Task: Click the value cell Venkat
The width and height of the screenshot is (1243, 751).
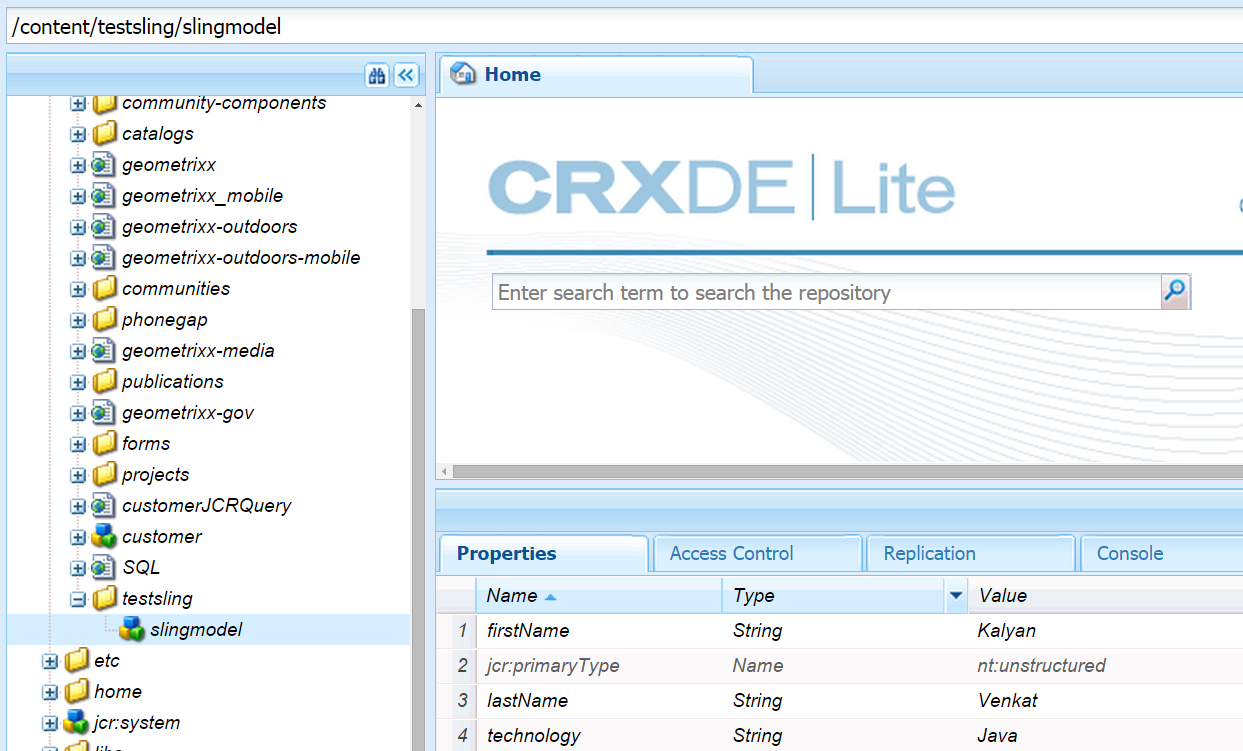Action: 1008,701
